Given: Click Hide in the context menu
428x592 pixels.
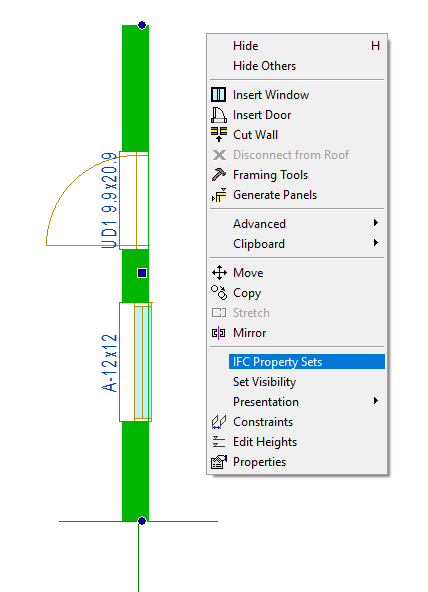Looking at the screenshot, I should tap(246, 46).
